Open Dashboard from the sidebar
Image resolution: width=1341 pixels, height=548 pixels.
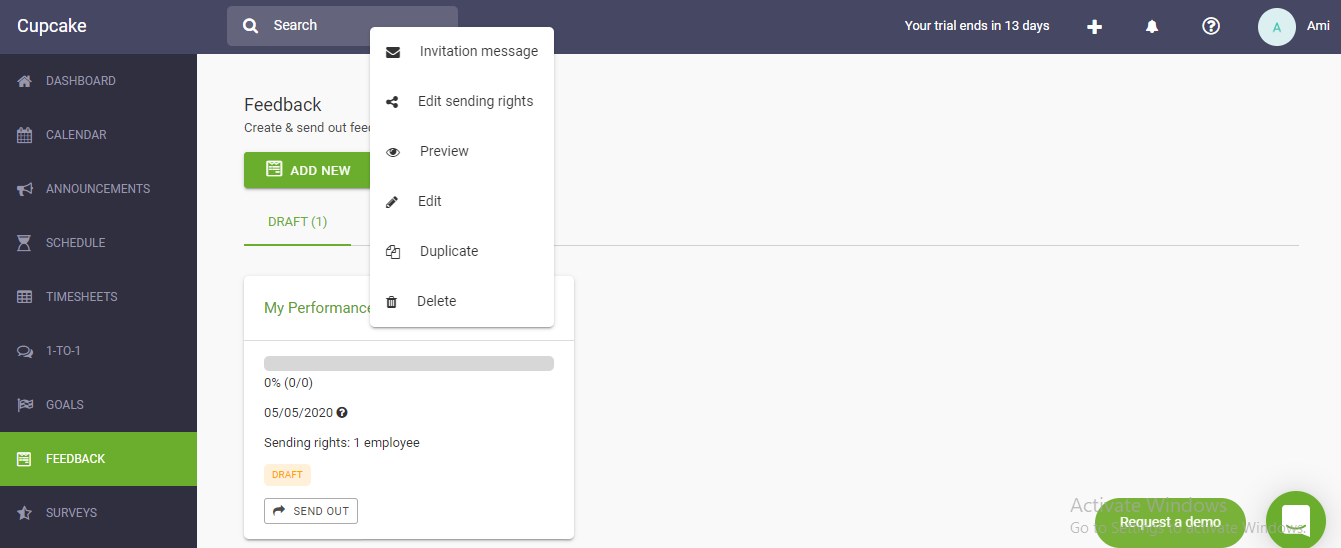pos(98,81)
